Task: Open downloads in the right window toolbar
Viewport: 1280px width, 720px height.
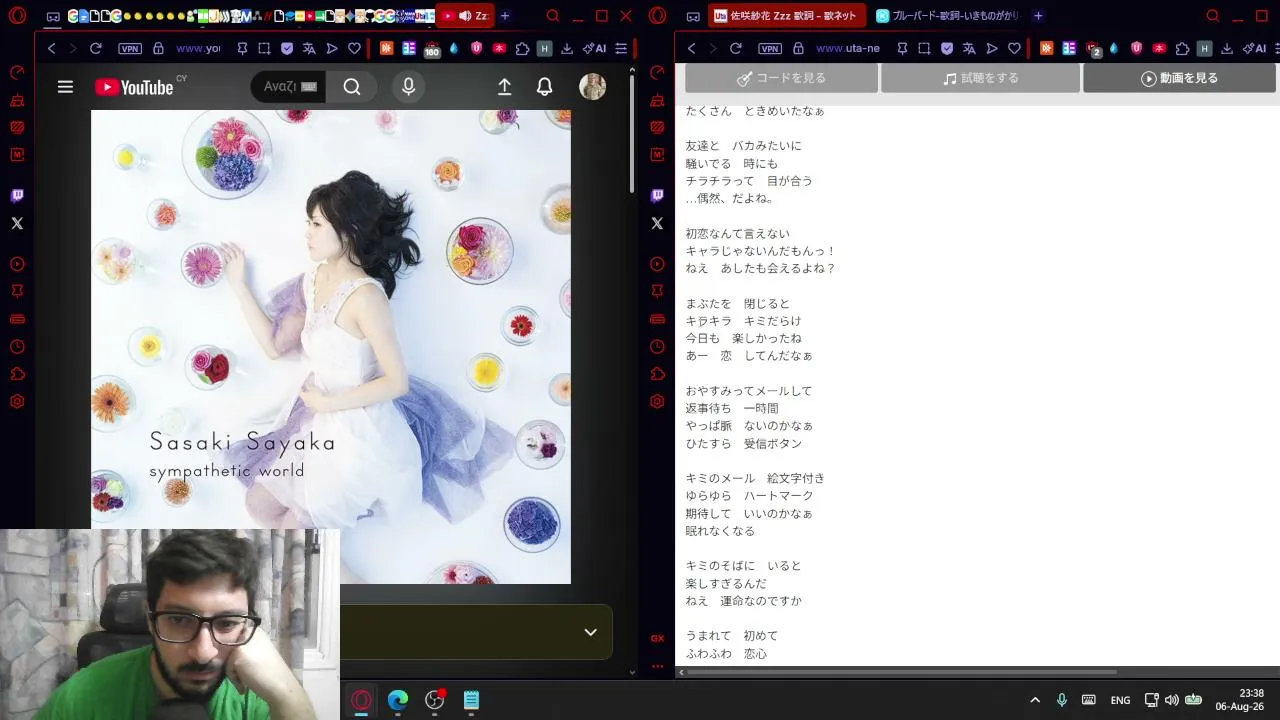Action: 1227,48
